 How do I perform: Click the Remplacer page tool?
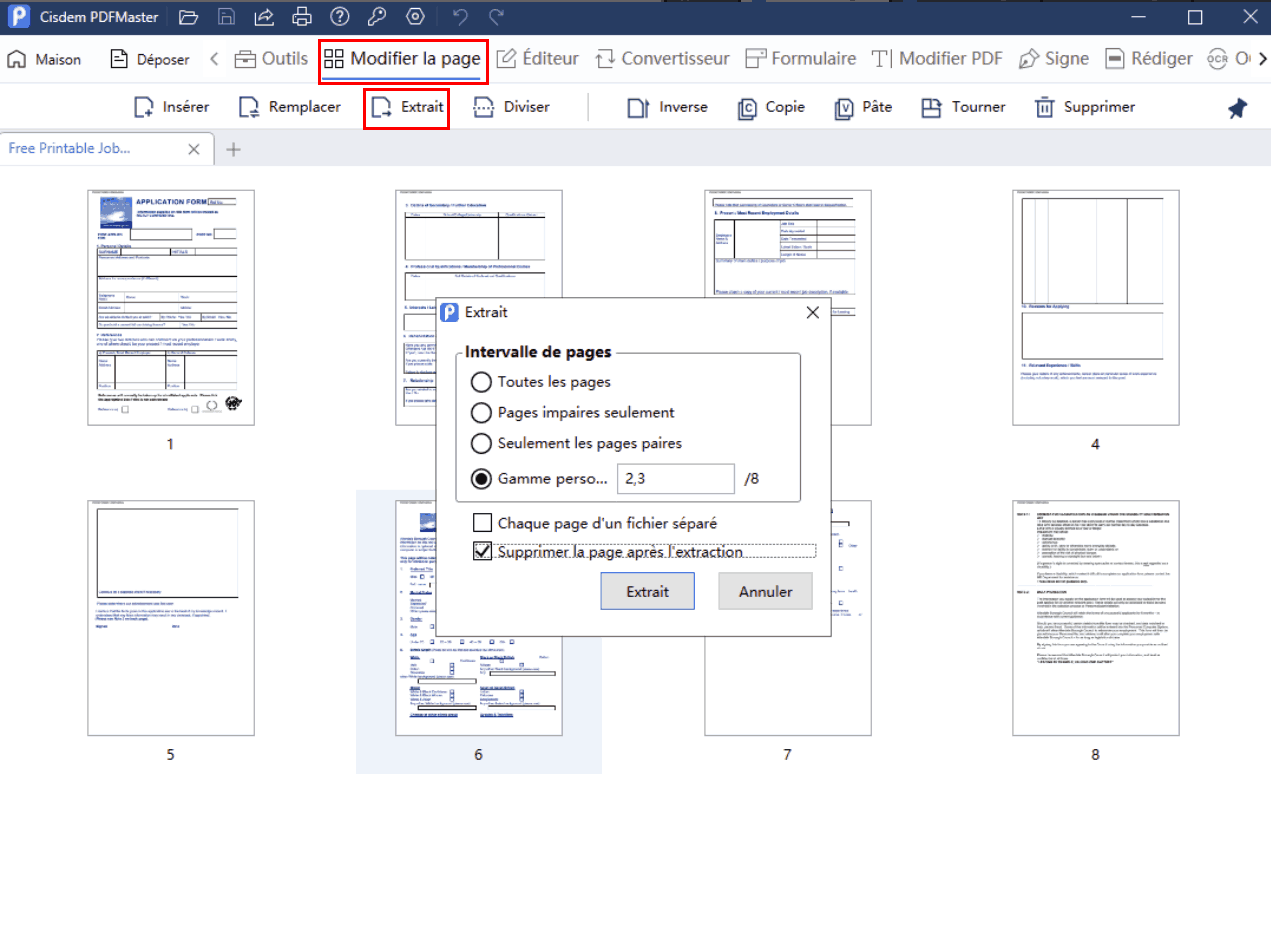tap(290, 107)
